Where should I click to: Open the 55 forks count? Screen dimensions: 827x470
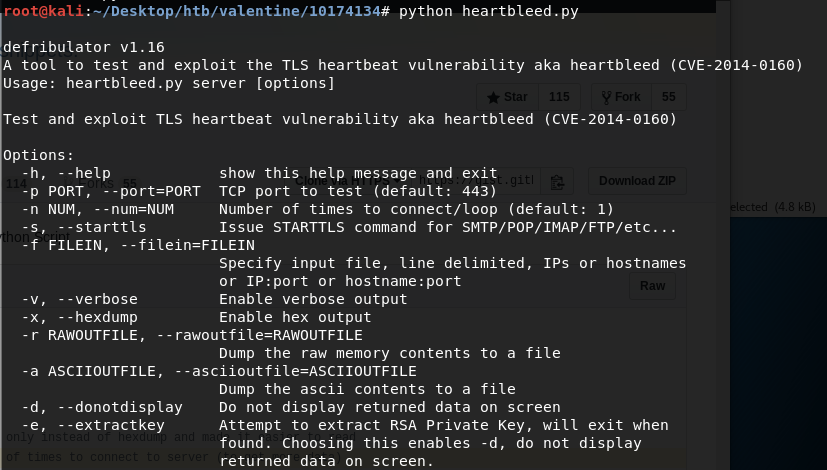coord(668,97)
